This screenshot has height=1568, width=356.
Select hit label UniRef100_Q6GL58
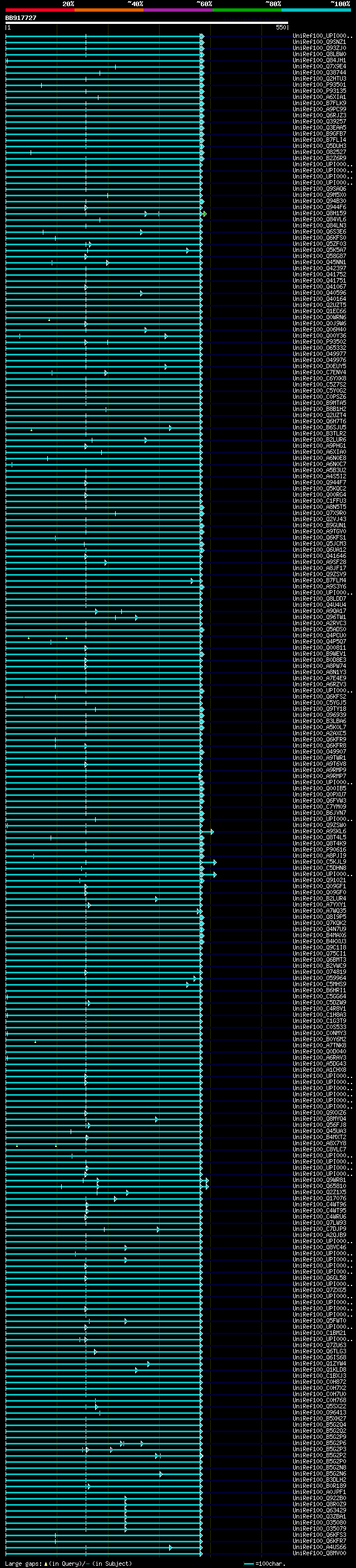click(x=319, y=1278)
